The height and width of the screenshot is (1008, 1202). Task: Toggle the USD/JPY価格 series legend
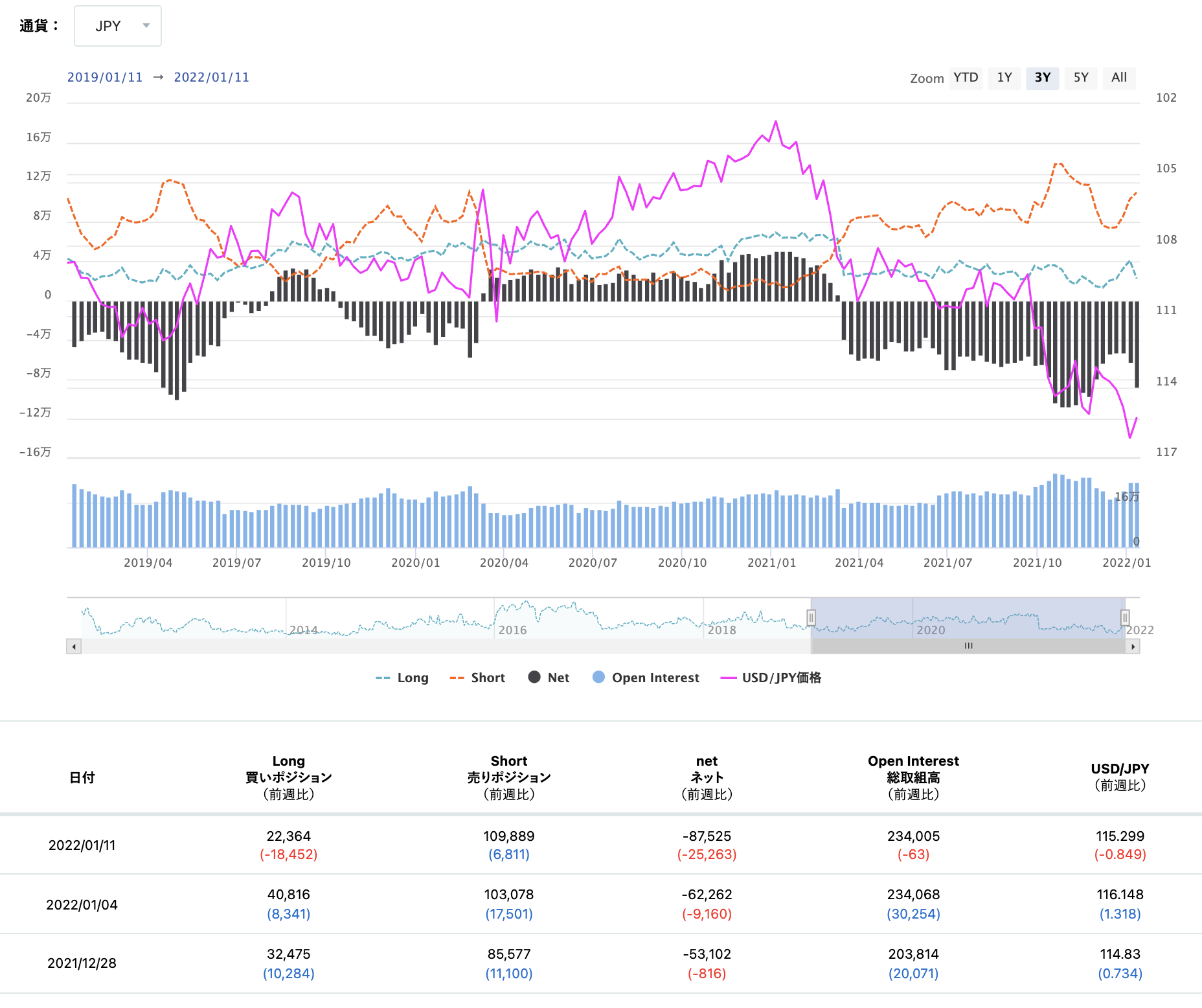[771, 678]
